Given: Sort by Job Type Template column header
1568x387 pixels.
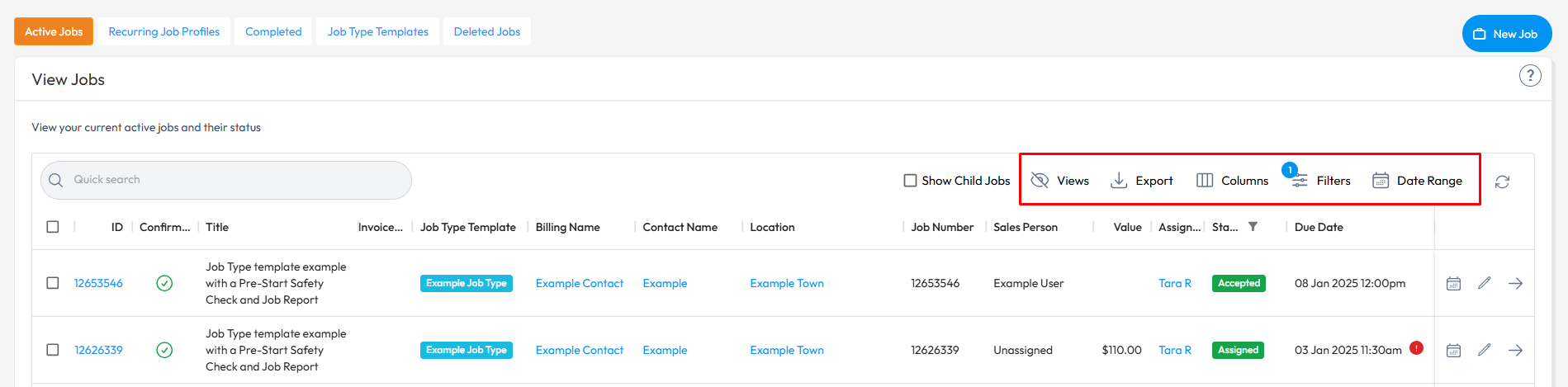Looking at the screenshot, I should point(468,227).
